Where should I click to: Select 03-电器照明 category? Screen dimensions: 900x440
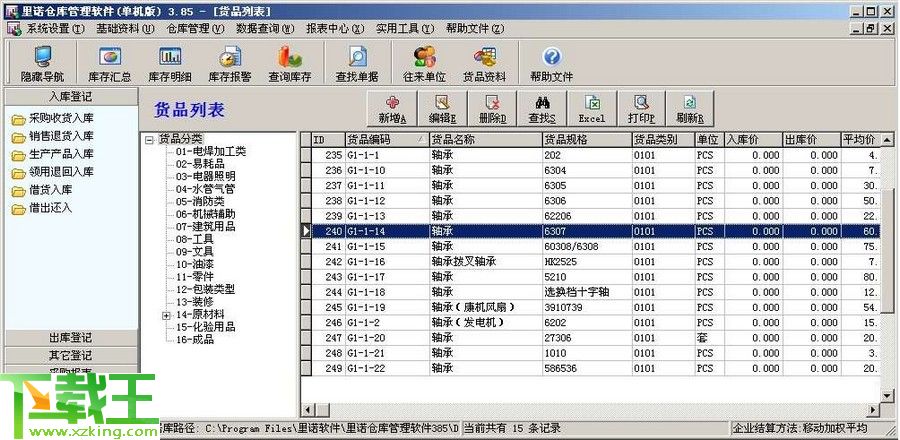[205, 177]
